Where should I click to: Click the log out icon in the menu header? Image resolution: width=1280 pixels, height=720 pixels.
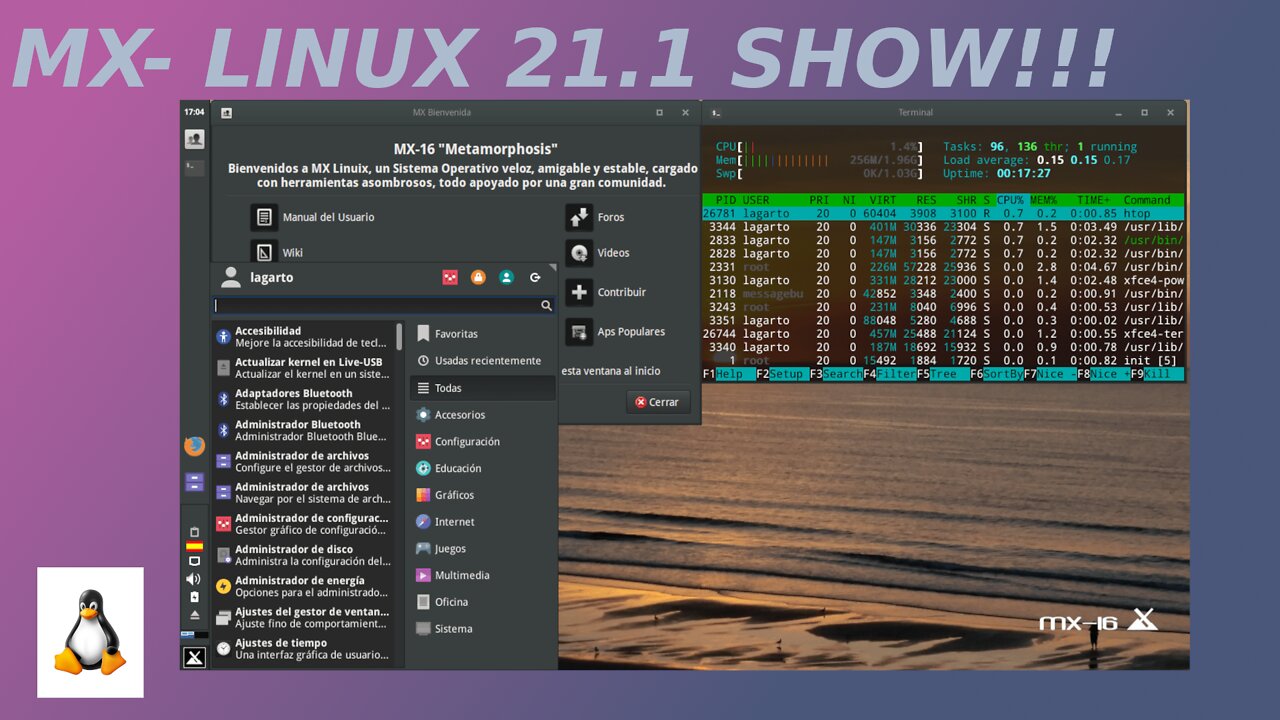pyautogui.click(x=535, y=277)
